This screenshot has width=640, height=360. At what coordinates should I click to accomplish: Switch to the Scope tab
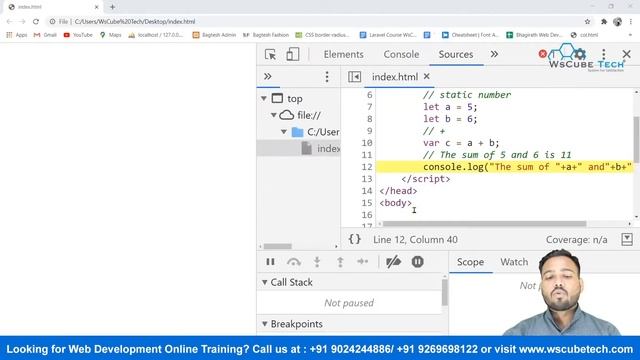(470, 262)
